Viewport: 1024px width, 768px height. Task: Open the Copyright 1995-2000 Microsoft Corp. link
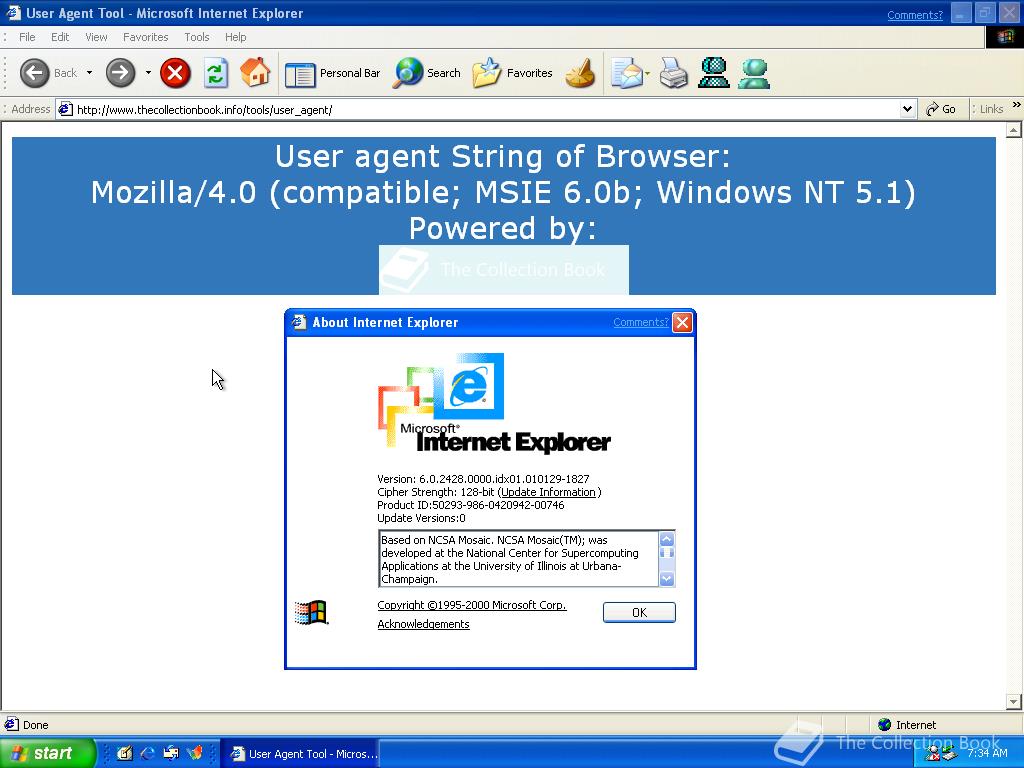click(472, 605)
